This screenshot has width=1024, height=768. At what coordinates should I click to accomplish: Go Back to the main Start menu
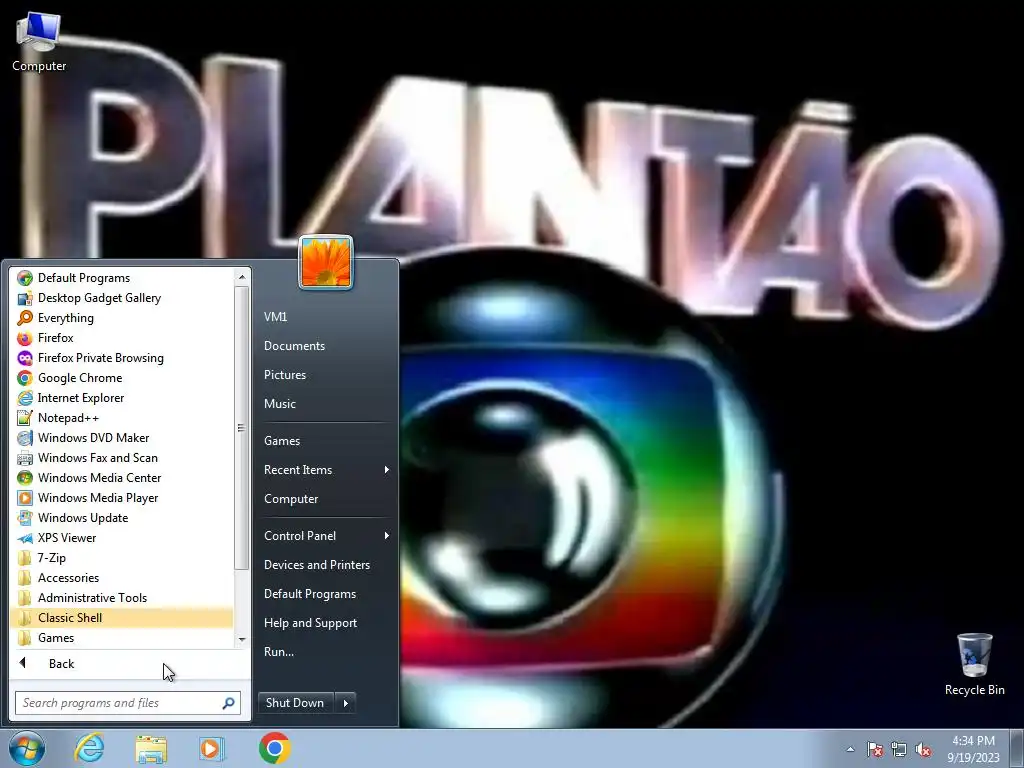(x=129, y=664)
